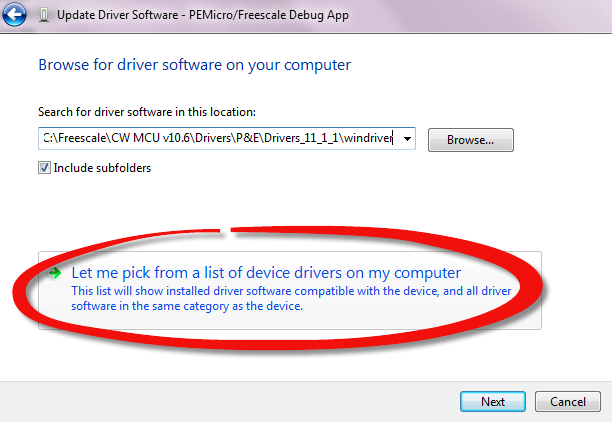Dismiss the dialog with Cancel
This screenshot has height=422, width=612.
(x=567, y=401)
